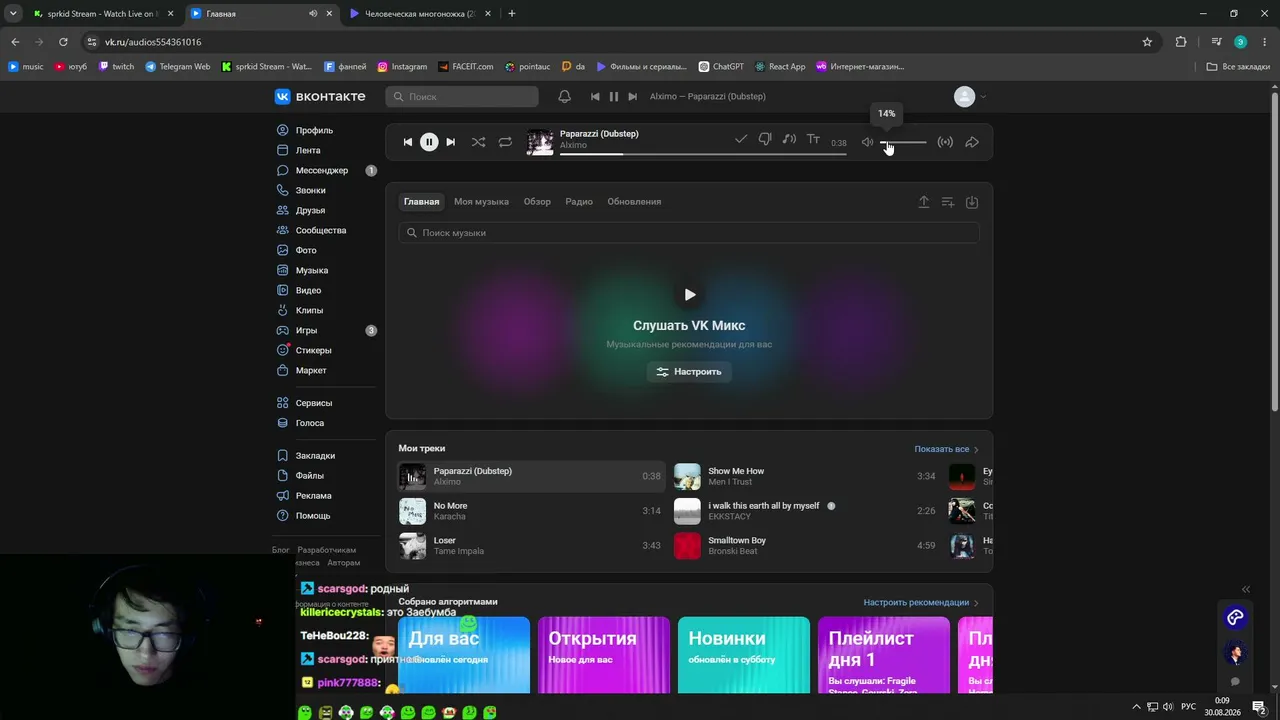The image size is (1280, 720).
Task: Seek on the track progress bar
Action: [703, 154]
